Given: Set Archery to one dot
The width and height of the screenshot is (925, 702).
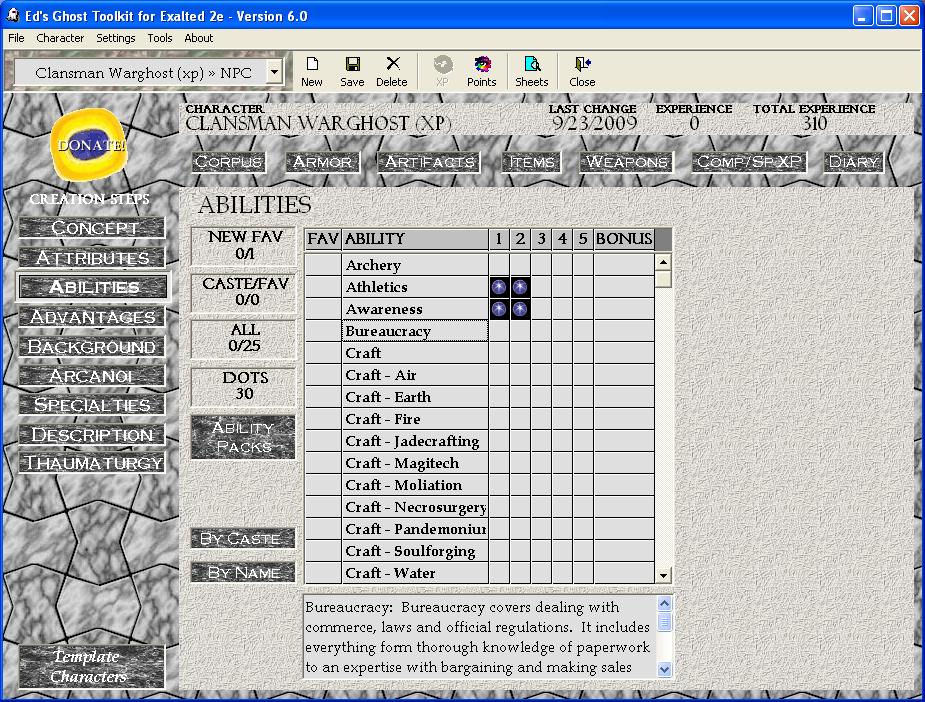Looking at the screenshot, I should coord(499,265).
